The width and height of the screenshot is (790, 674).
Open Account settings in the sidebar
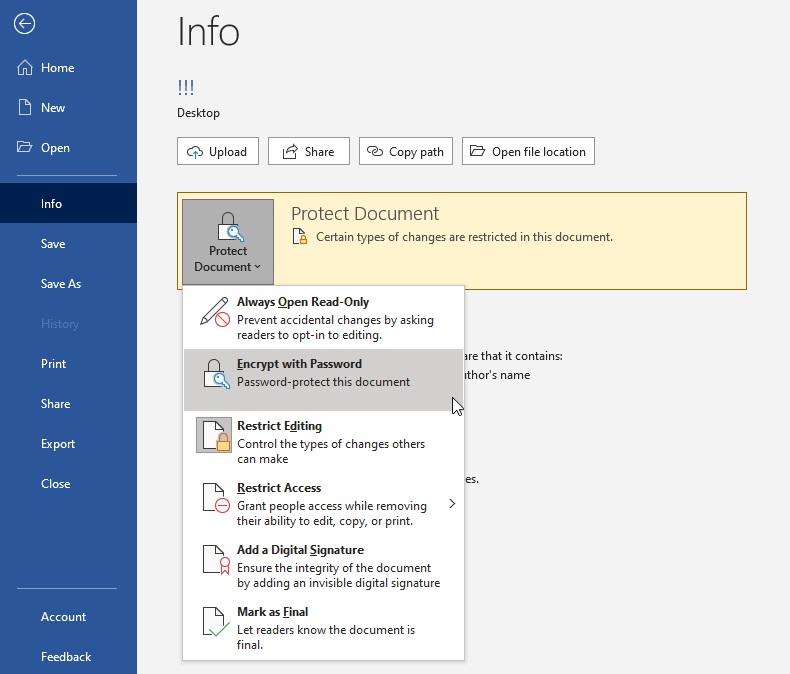[x=63, y=617]
